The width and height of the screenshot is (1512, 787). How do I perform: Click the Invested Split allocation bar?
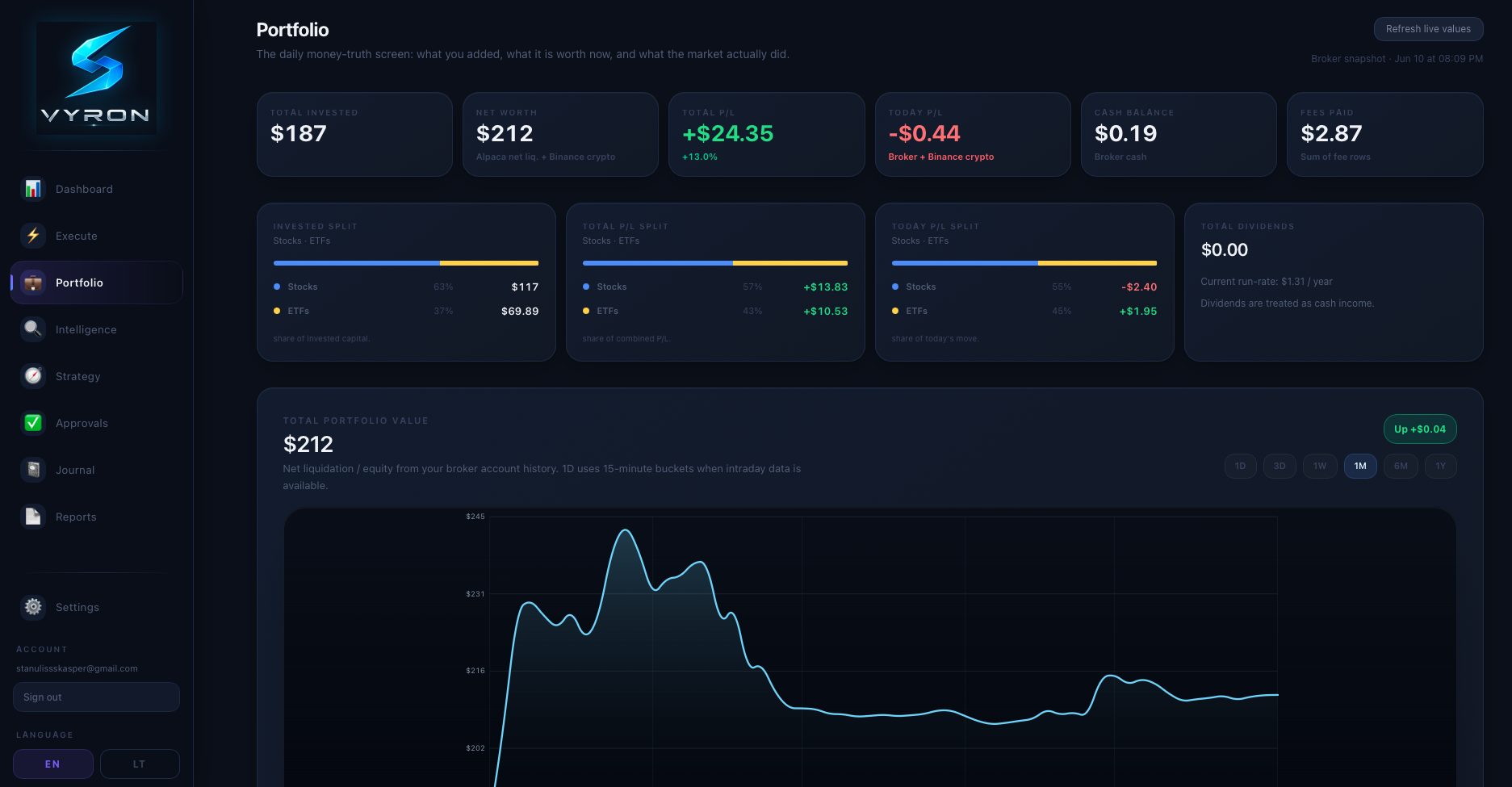point(406,263)
